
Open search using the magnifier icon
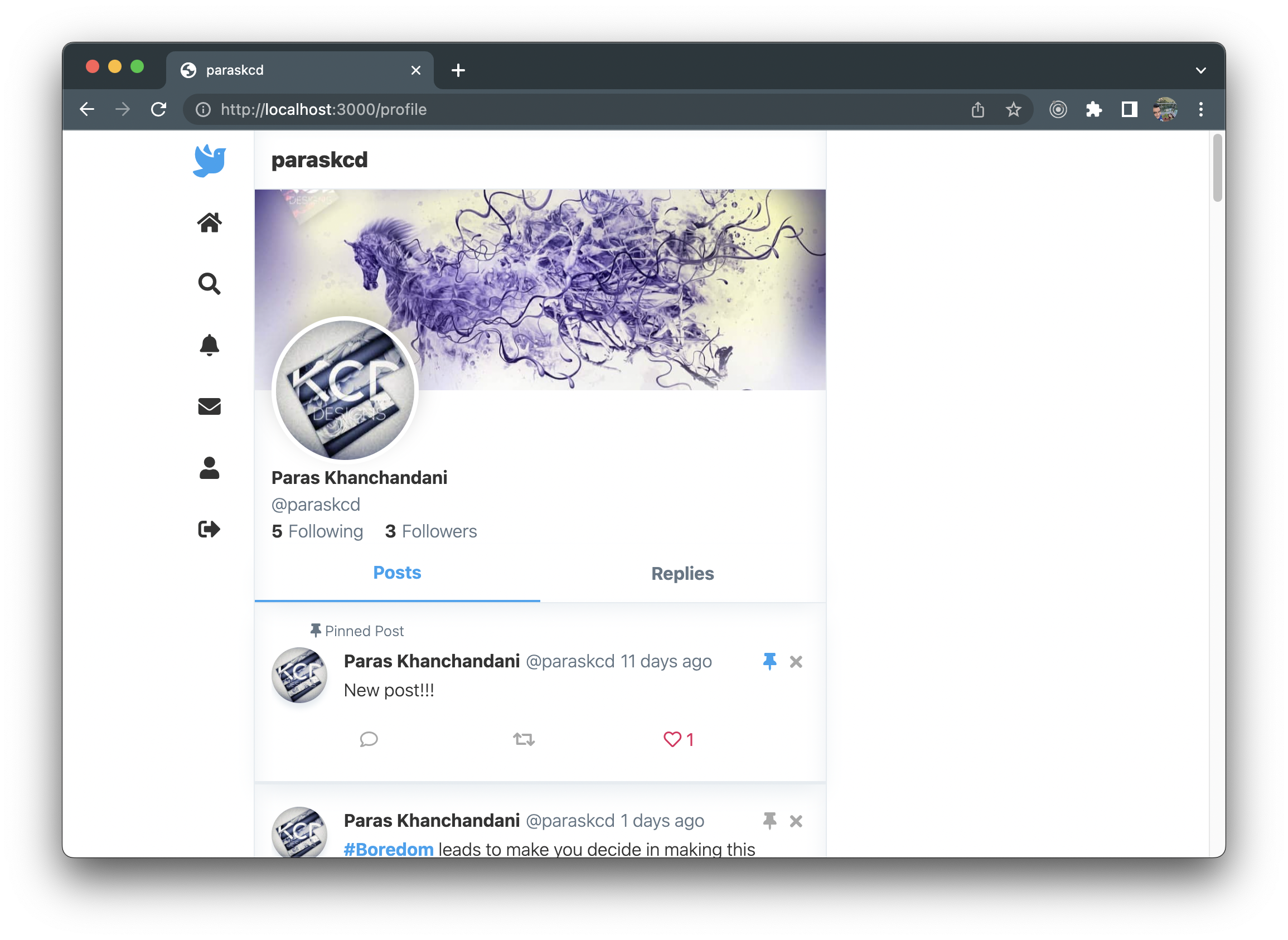pyautogui.click(x=209, y=283)
